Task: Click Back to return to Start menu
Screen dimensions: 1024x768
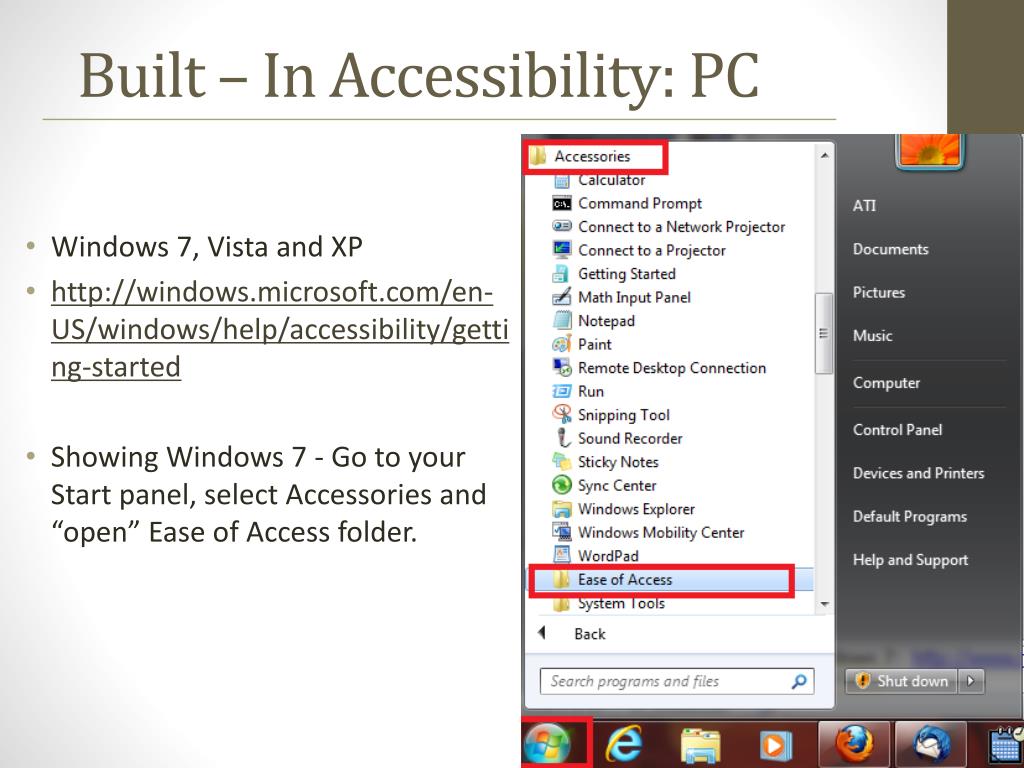Action: [x=590, y=633]
